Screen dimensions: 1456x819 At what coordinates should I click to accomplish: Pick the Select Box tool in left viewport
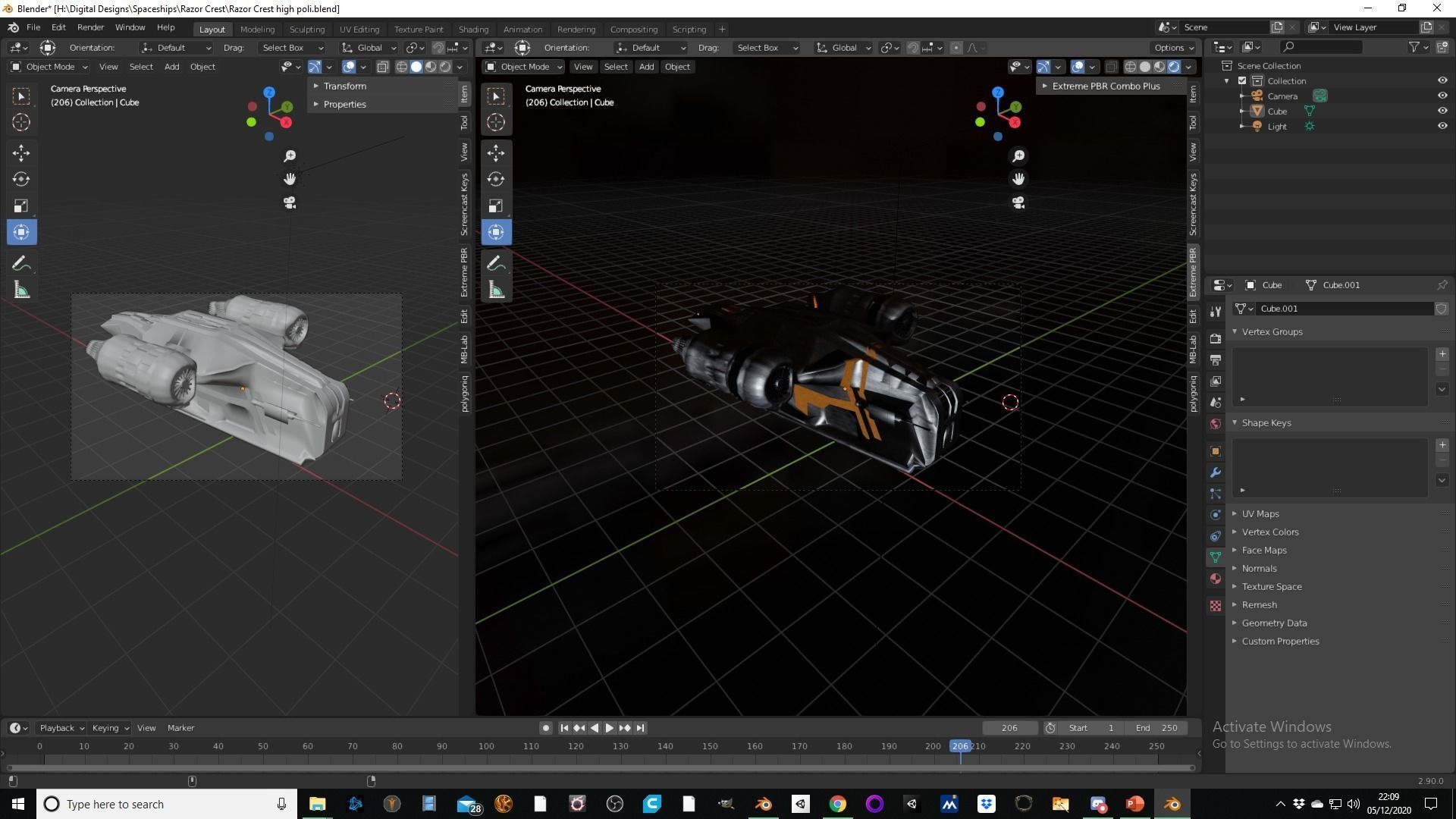click(21, 96)
